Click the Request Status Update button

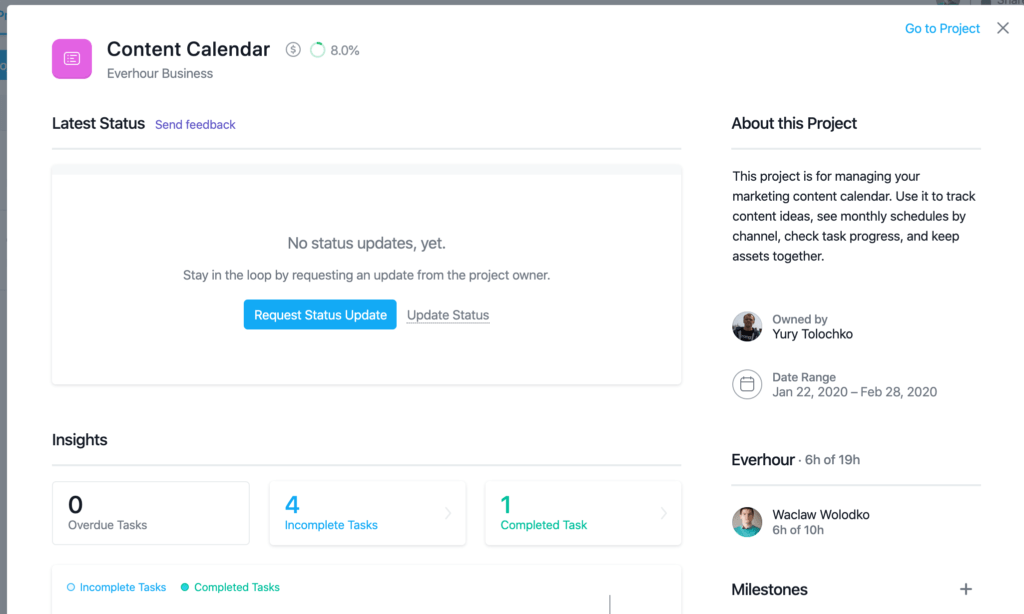pyautogui.click(x=319, y=314)
